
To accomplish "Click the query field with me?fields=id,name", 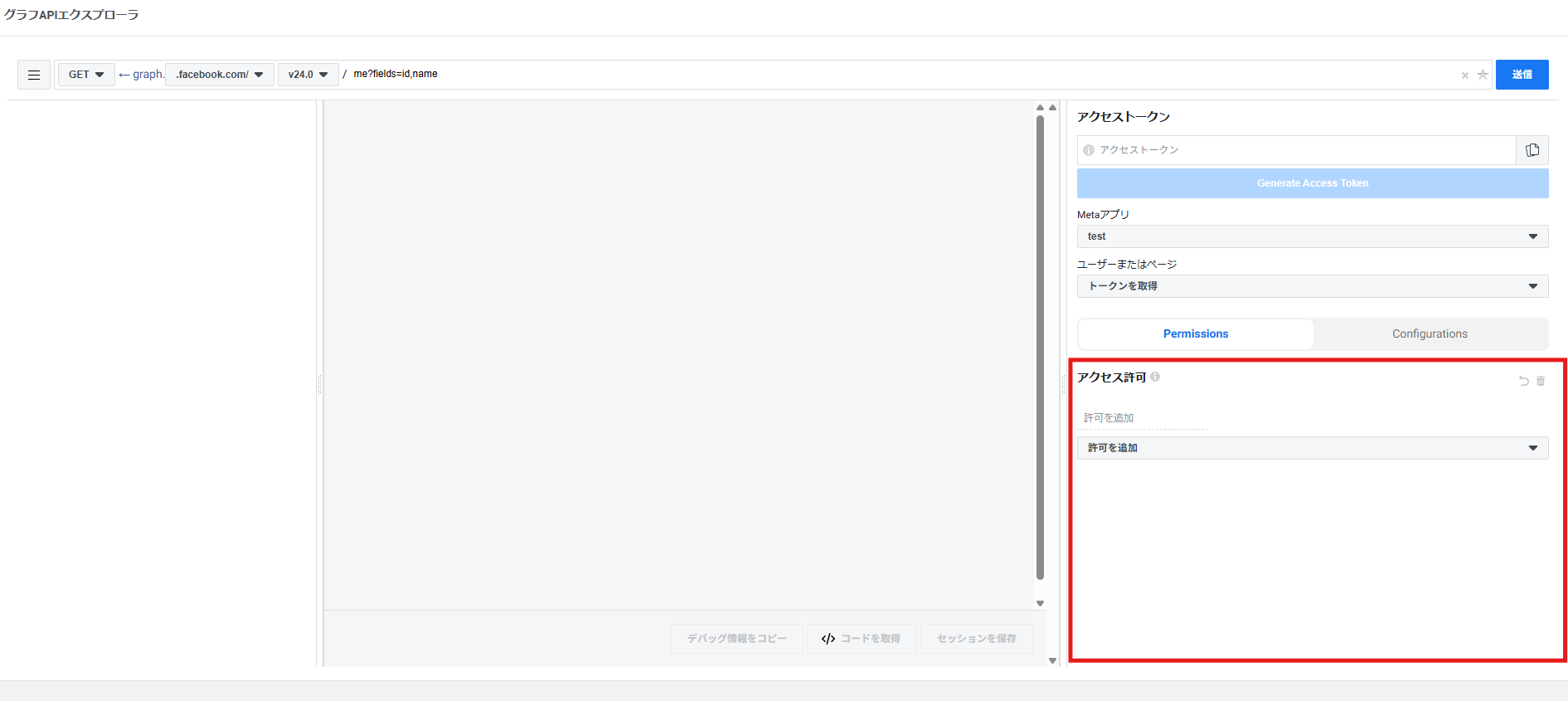I will coord(904,74).
